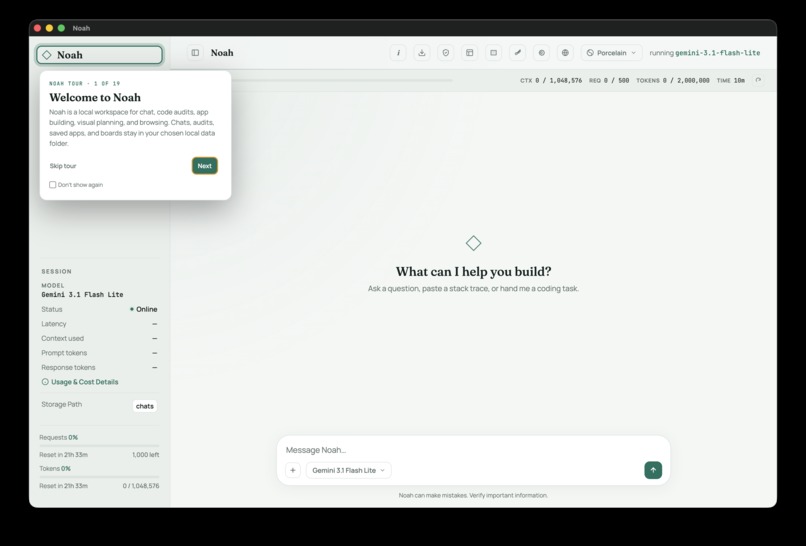Click the download icon in the toolbar

[422, 52]
